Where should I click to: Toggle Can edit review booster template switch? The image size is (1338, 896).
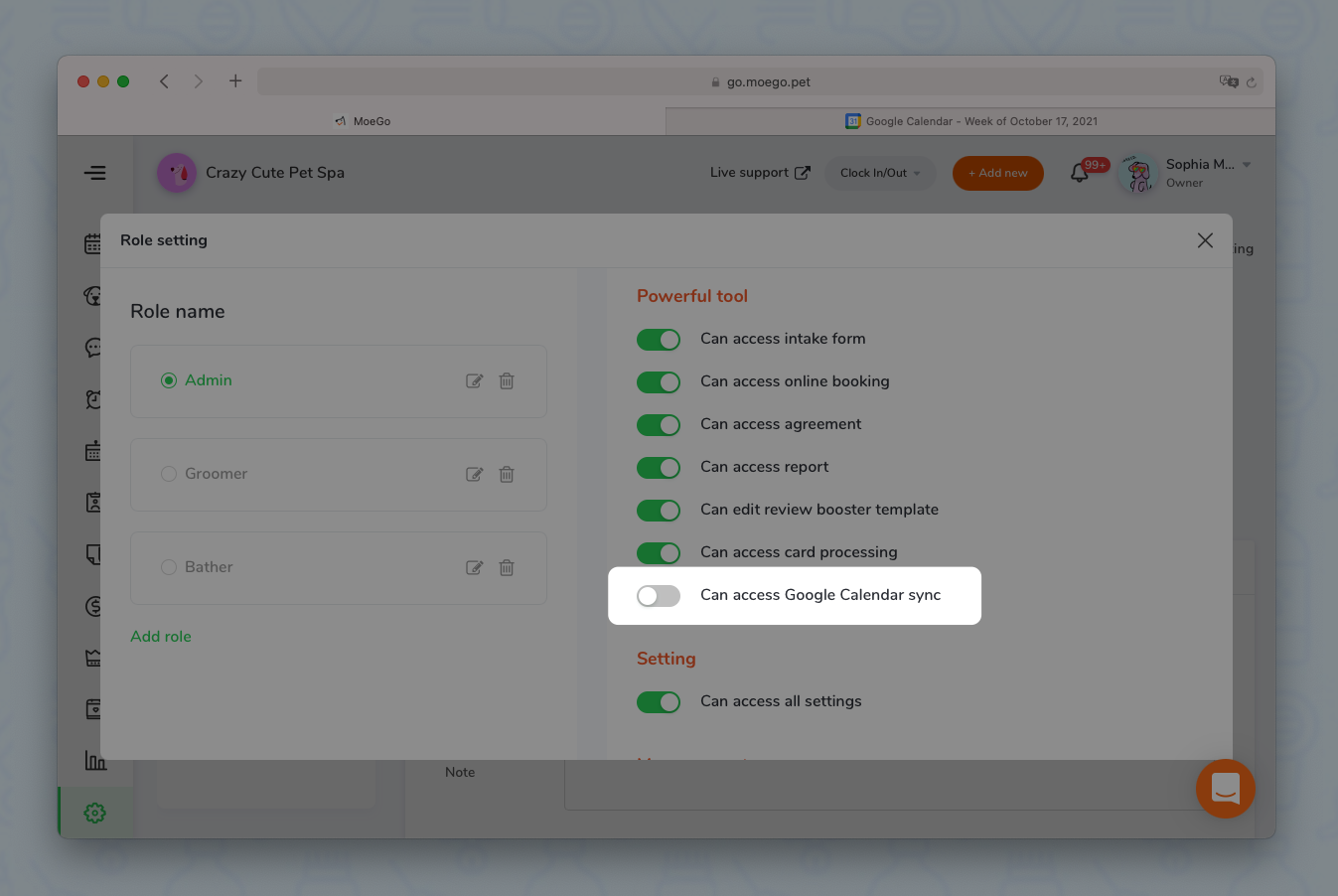click(x=659, y=511)
